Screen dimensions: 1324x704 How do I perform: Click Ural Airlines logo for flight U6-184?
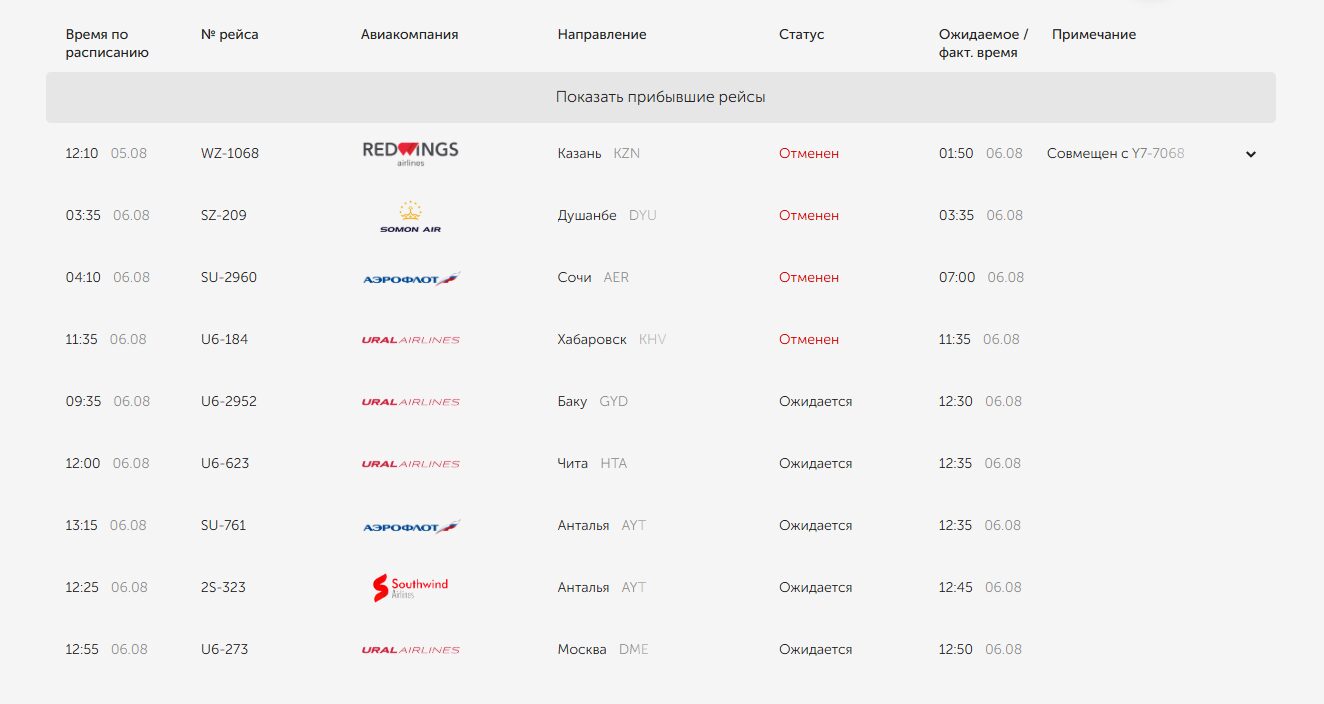410,340
